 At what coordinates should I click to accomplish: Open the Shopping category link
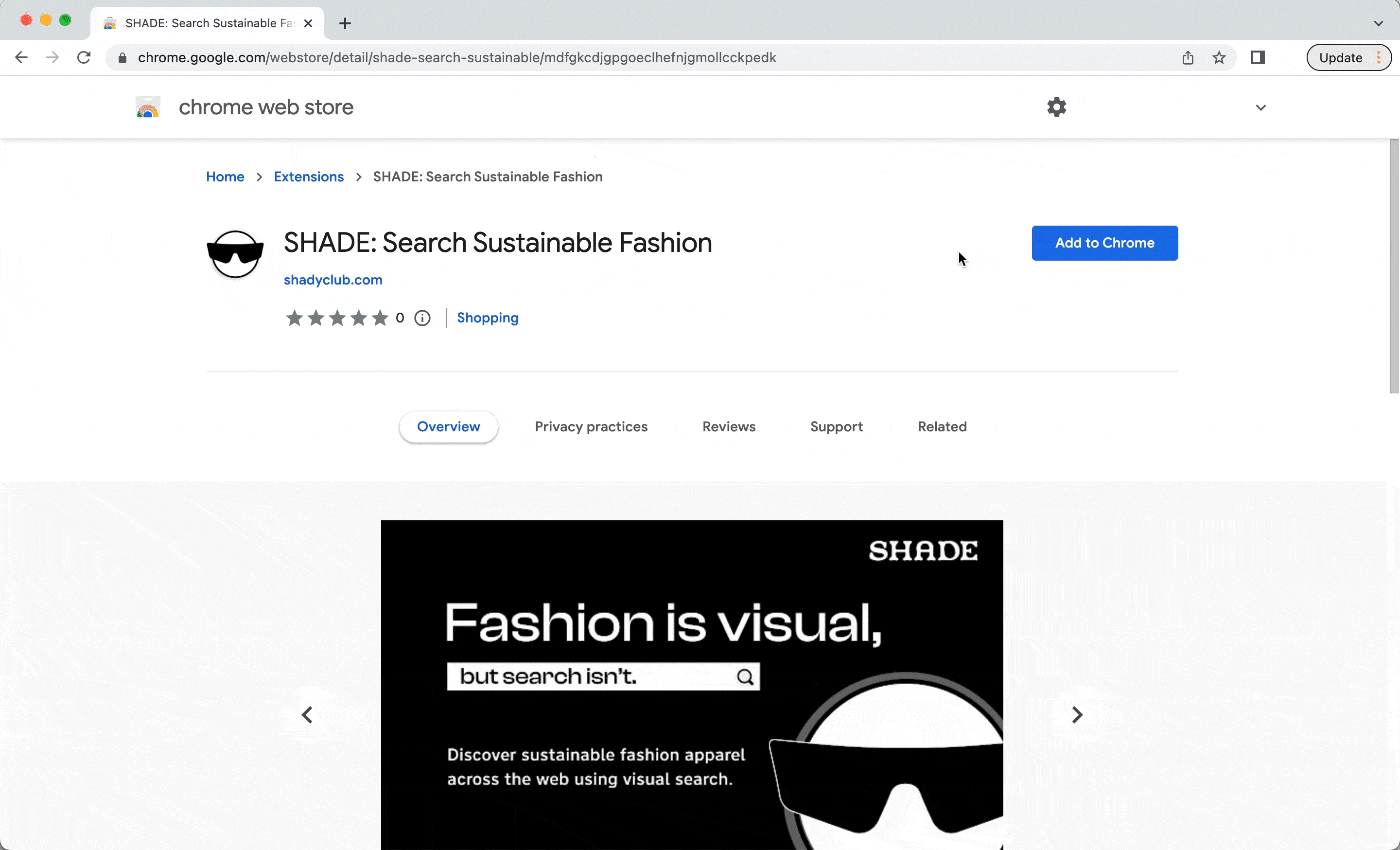(488, 318)
